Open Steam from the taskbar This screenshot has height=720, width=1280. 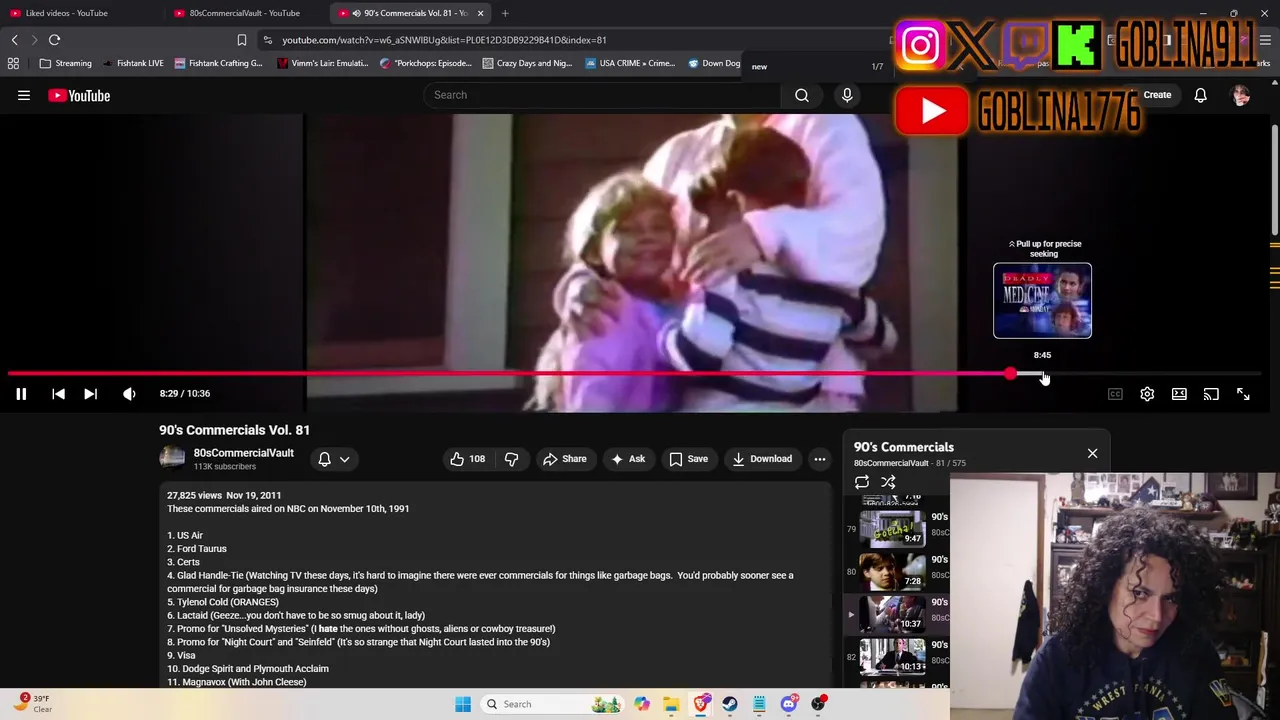[x=730, y=704]
